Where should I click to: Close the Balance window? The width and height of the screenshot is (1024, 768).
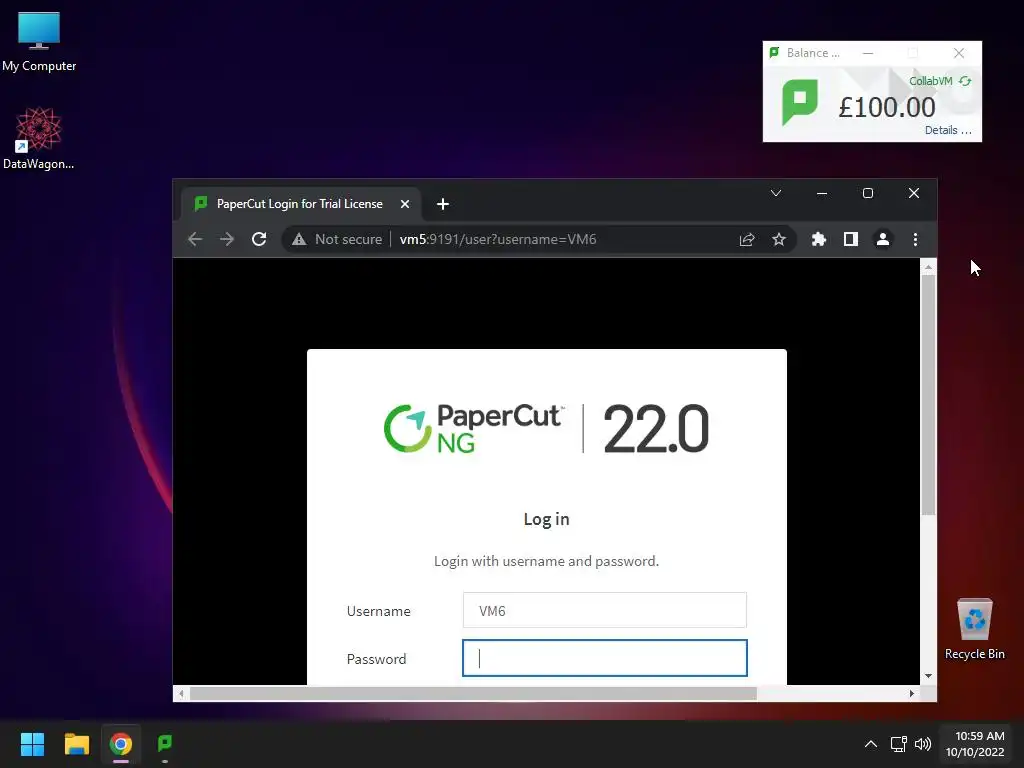click(959, 53)
